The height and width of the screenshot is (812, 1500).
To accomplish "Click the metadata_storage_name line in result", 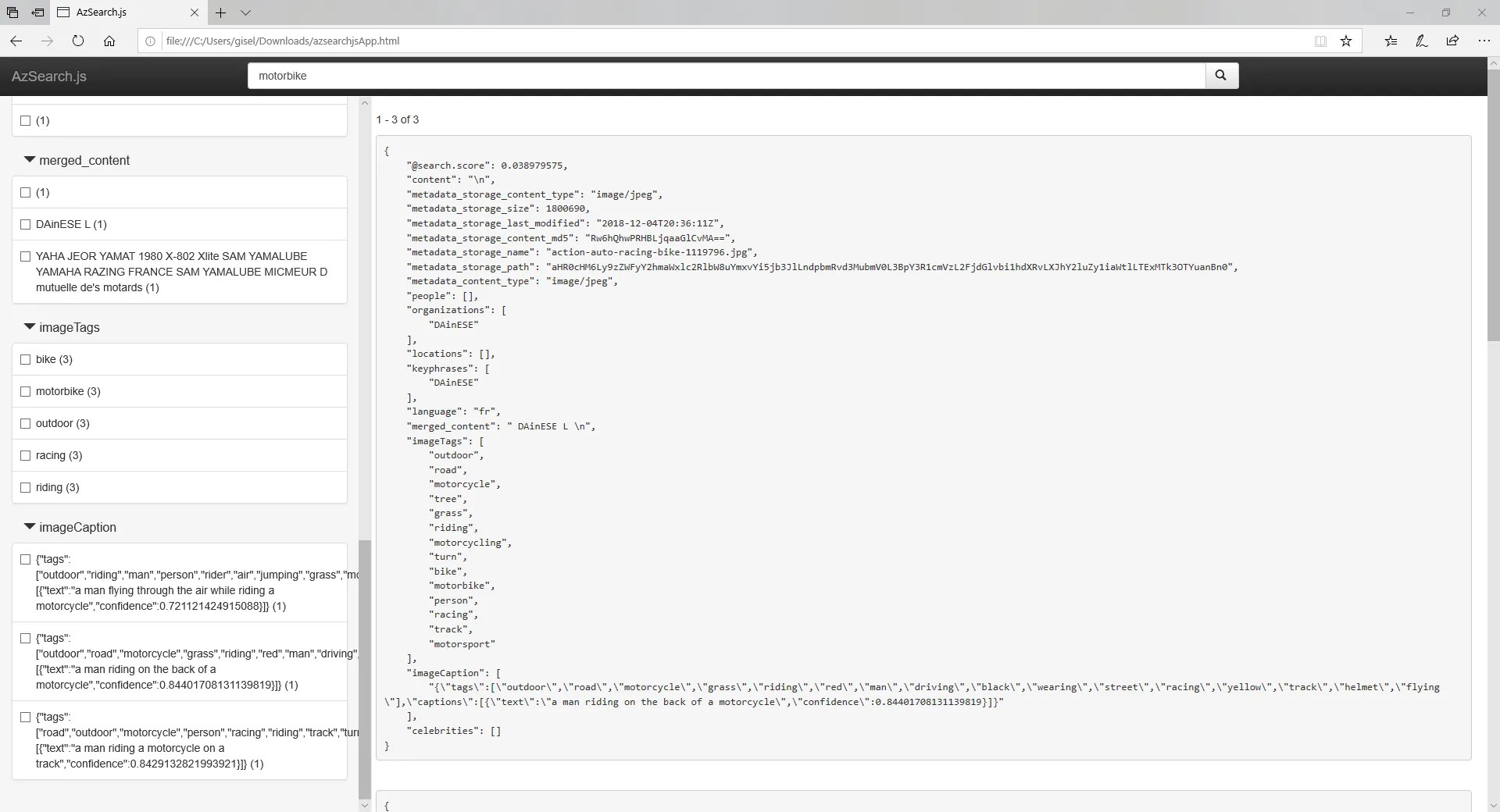I will (x=582, y=252).
